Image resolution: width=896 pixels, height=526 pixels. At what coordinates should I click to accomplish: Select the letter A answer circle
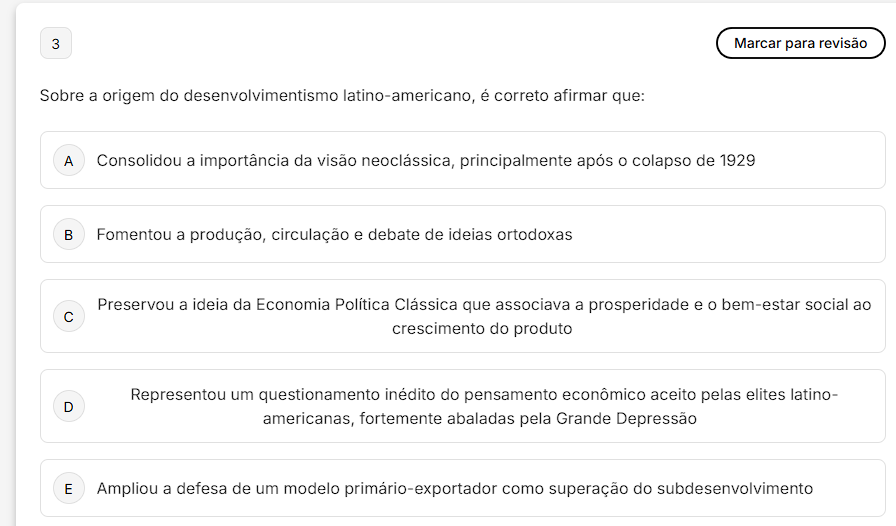click(x=68, y=161)
